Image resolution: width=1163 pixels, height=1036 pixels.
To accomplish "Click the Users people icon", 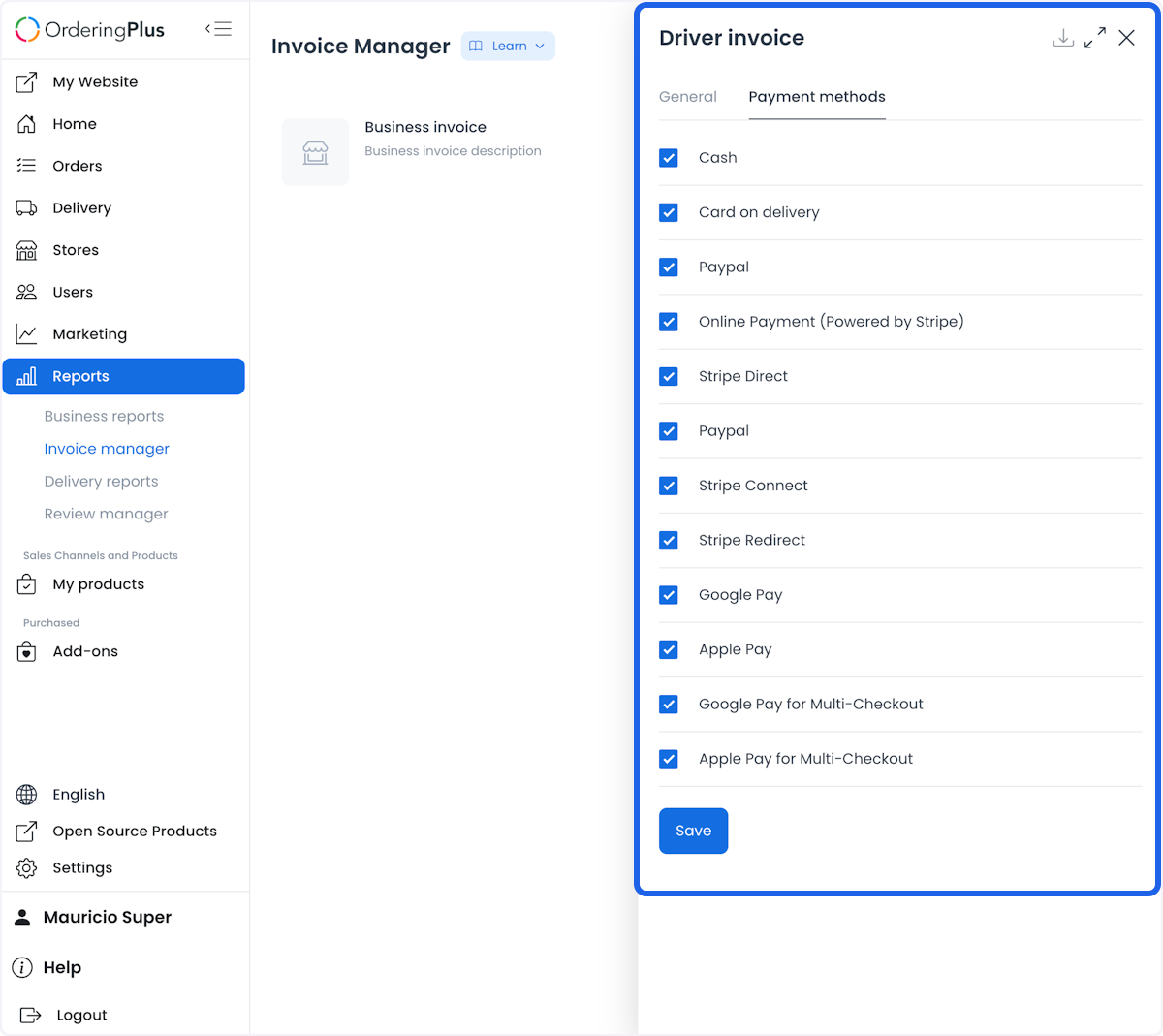I will (x=27, y=292).
